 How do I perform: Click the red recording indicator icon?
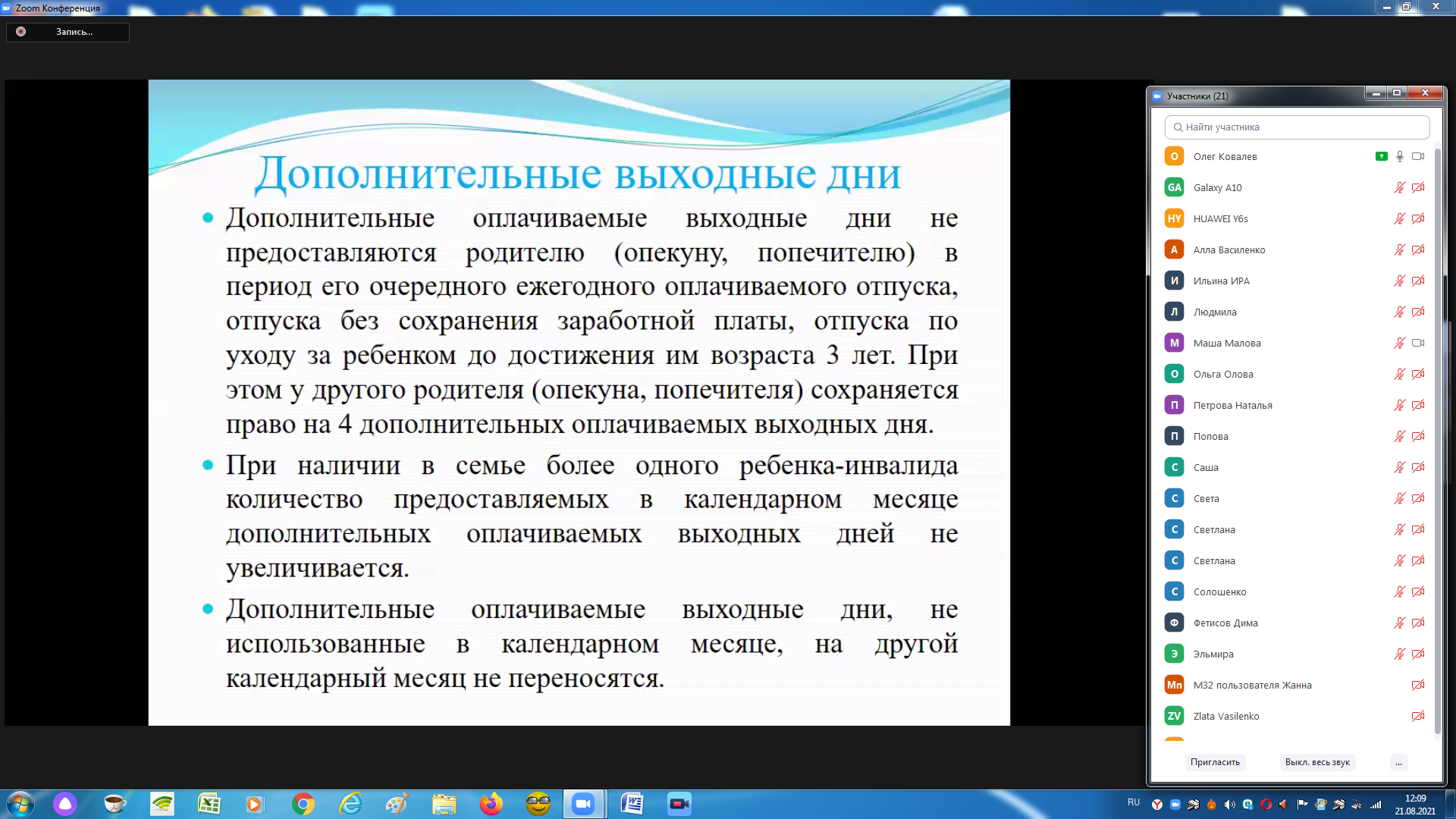pos(21,32)
